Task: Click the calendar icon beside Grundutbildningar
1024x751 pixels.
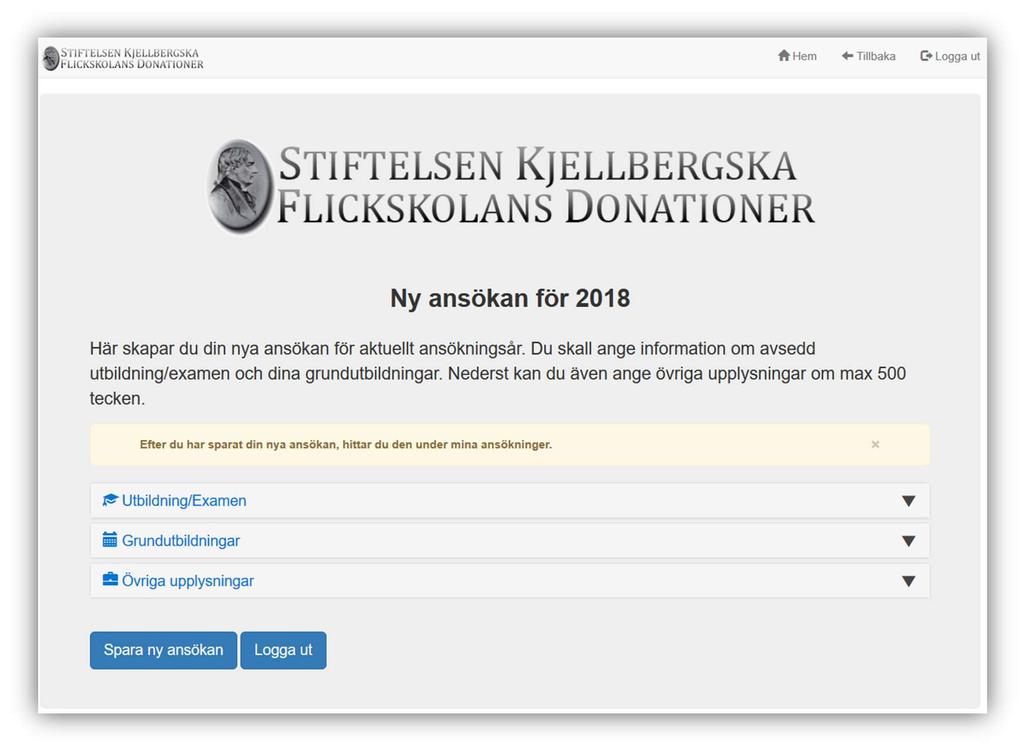Action: coord(110,540)
